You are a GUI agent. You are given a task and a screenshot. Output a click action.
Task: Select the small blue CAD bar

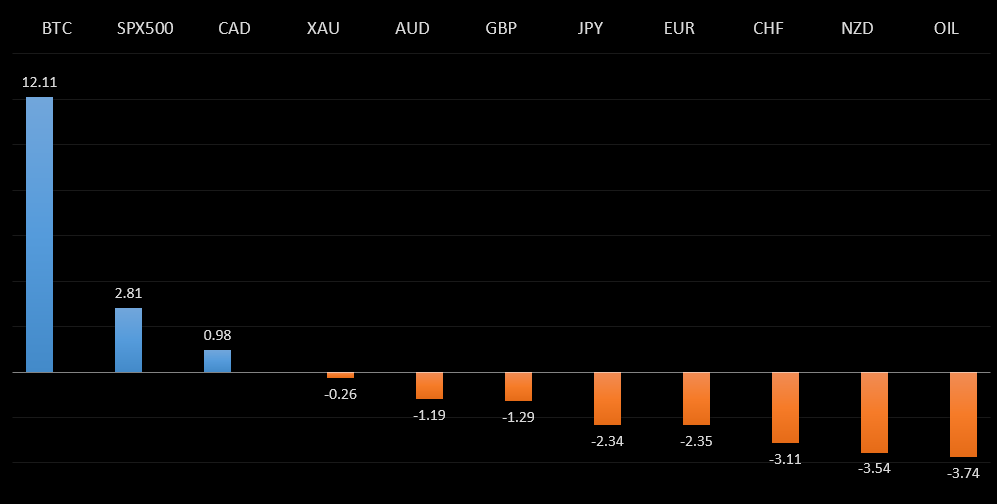[217, 361]
